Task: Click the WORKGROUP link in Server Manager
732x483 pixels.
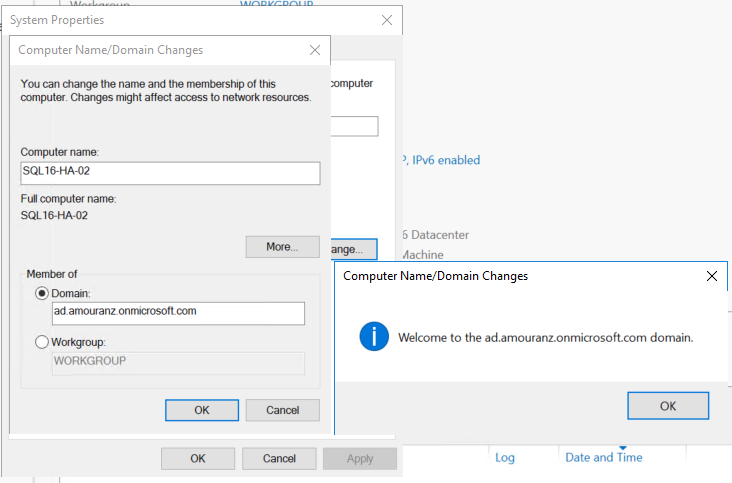Action: tap(276, 3)
